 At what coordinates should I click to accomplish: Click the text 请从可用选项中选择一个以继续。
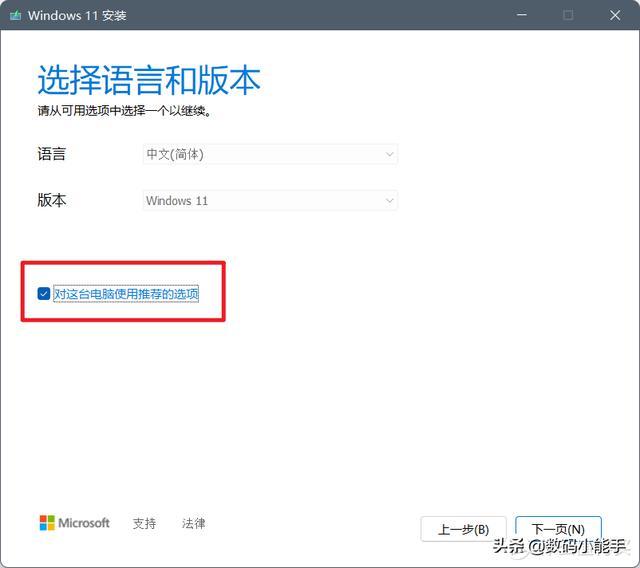pyautogui.click(x=124, y=111)
